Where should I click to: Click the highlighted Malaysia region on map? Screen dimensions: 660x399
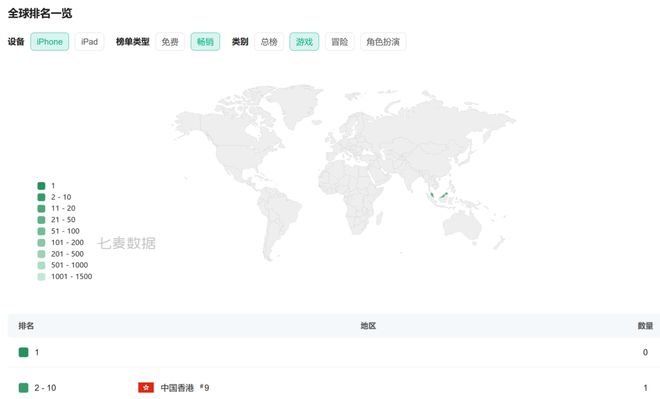[x=444, y=195]
